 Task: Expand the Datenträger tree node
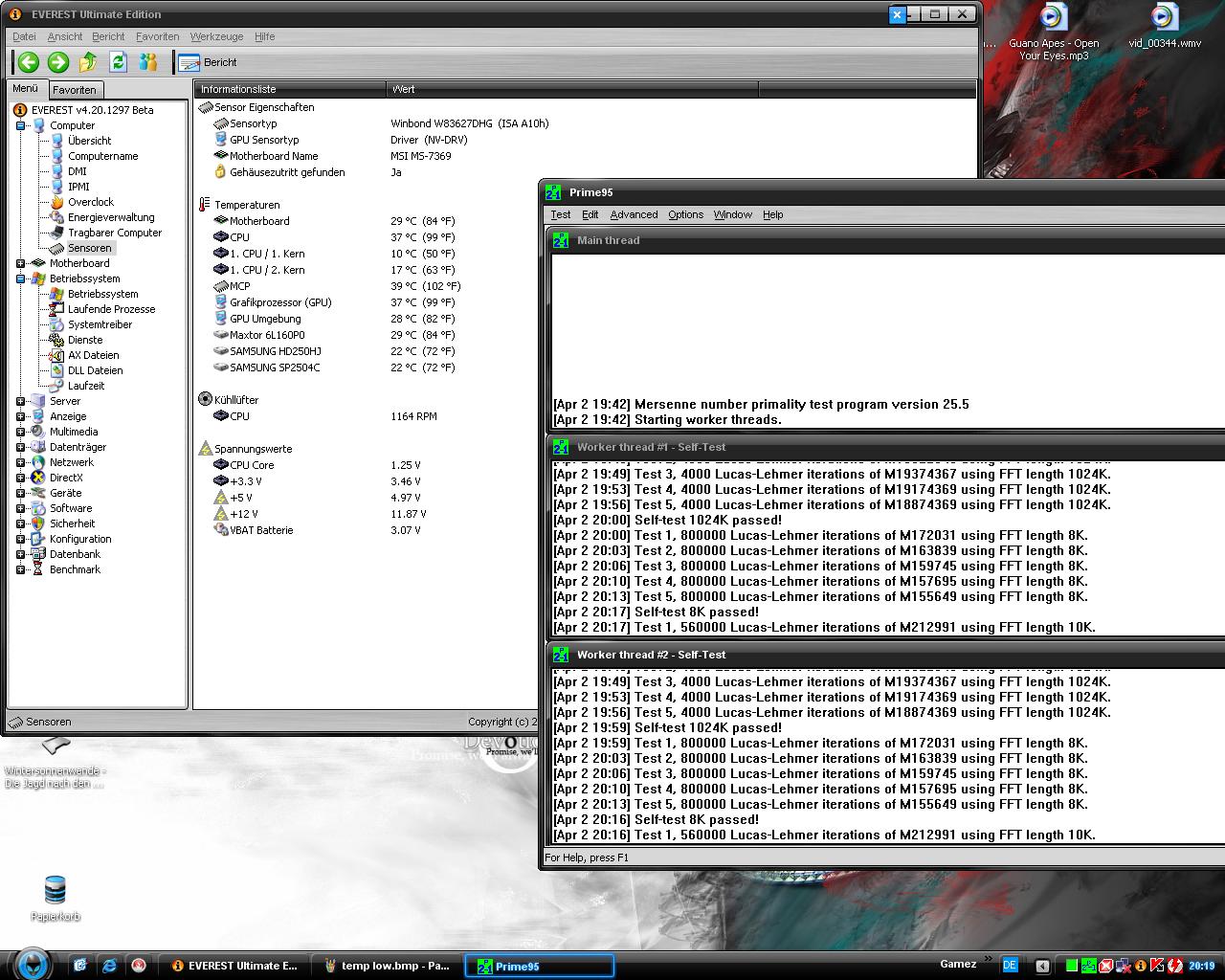click(20, 447)
